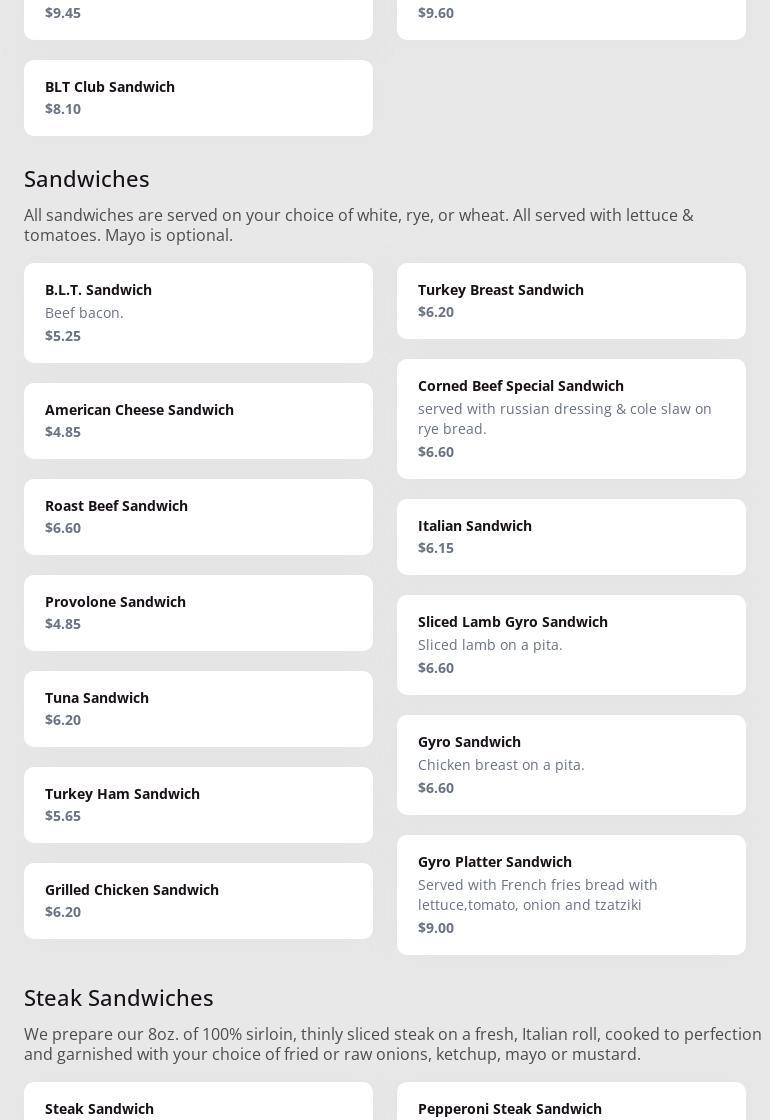The width and height of the screenshot is (770, 1120).
Task: Pick the Roast Beef Sandwich
Action: point(198,516)
